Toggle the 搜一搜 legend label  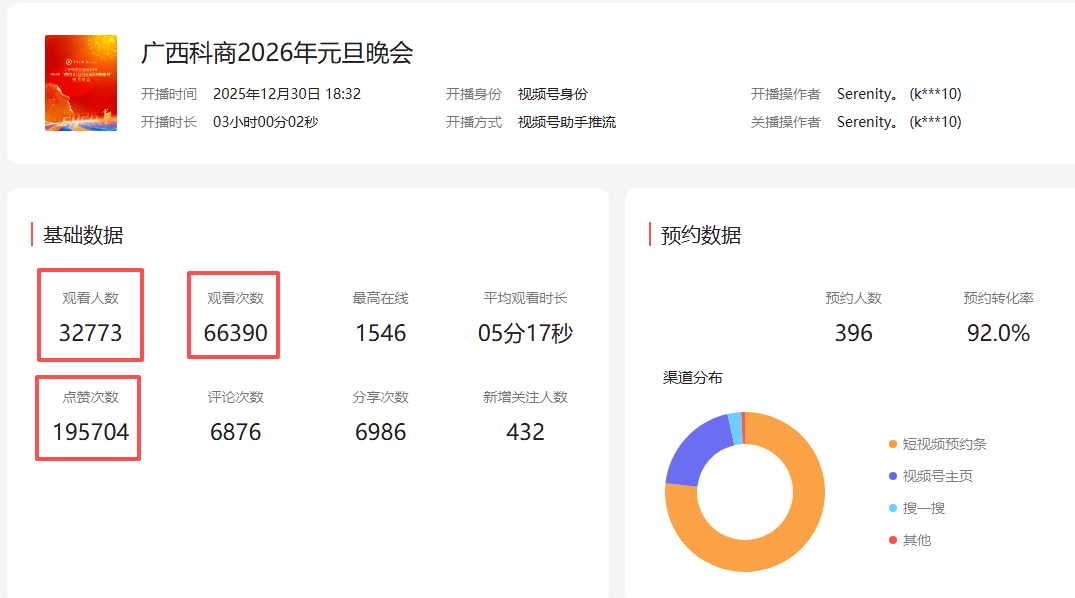[923, 508]
